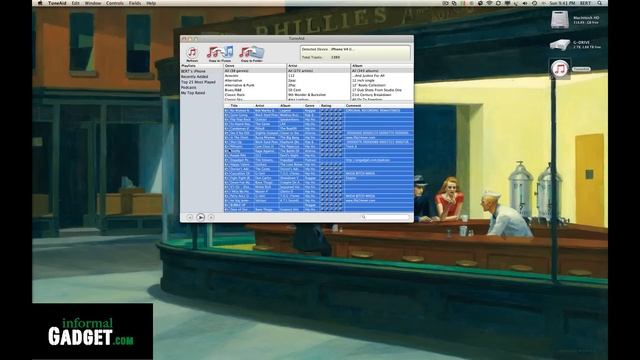The image size is (640, 360).
Task: Open the Window menu
Action: coord(93,3)
